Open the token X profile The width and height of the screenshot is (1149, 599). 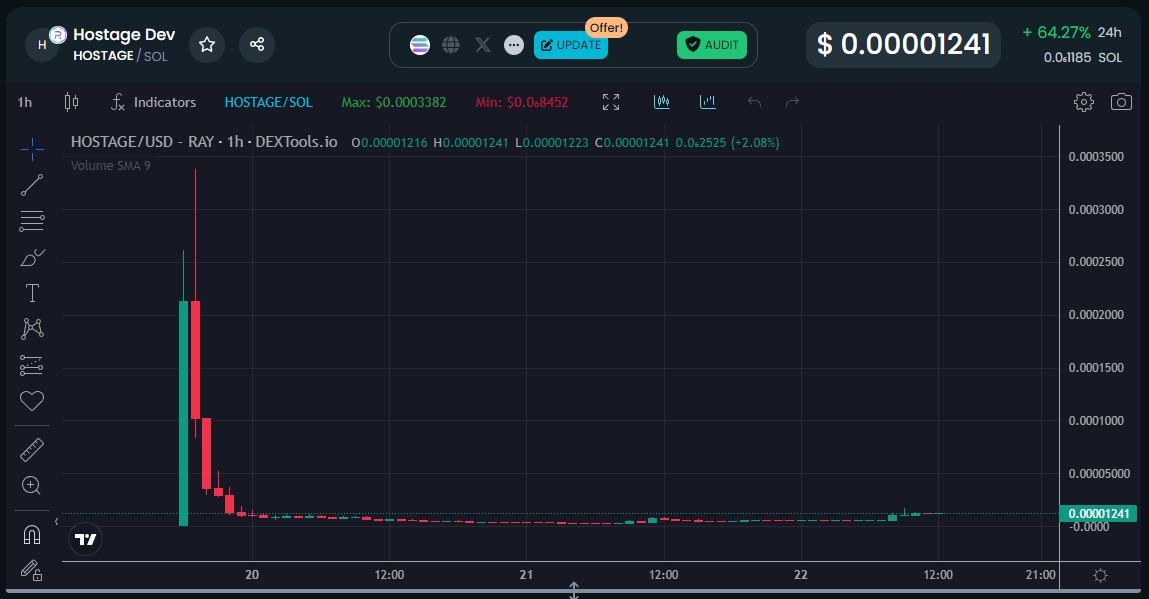click(x=482, y=45)
